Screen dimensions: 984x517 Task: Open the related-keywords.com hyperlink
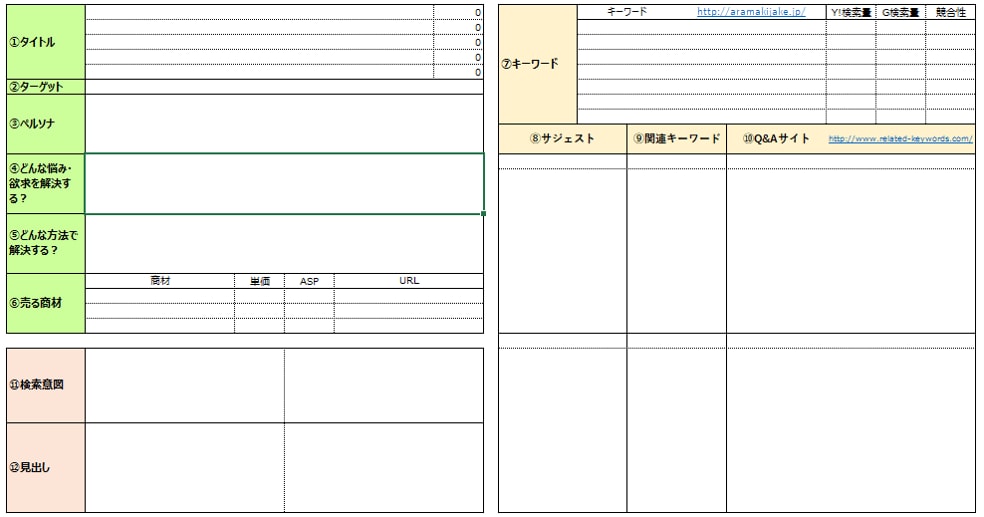[901, 139]
